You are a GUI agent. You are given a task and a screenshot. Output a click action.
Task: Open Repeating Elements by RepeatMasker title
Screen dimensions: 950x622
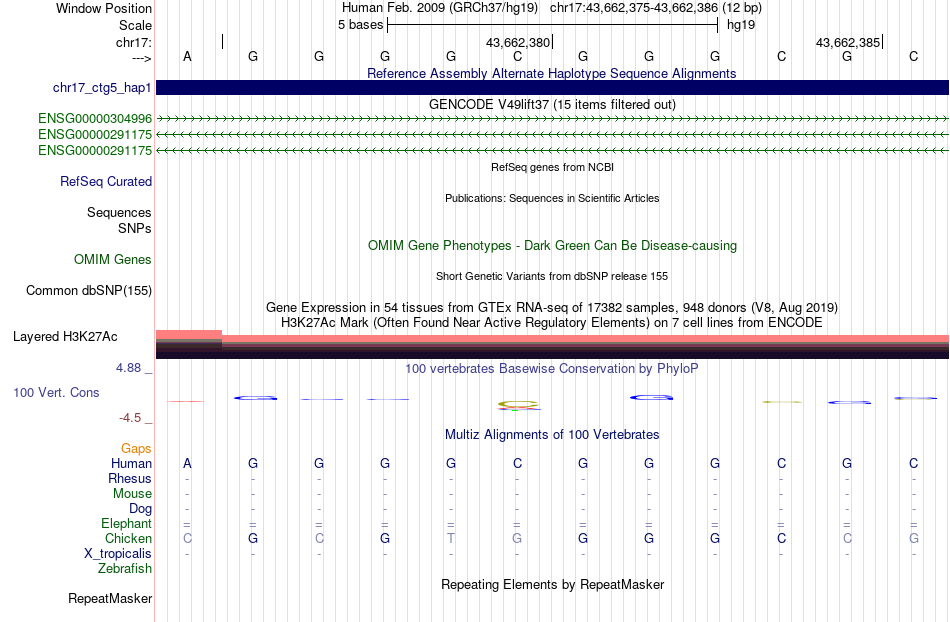click(x=553, y=584)
